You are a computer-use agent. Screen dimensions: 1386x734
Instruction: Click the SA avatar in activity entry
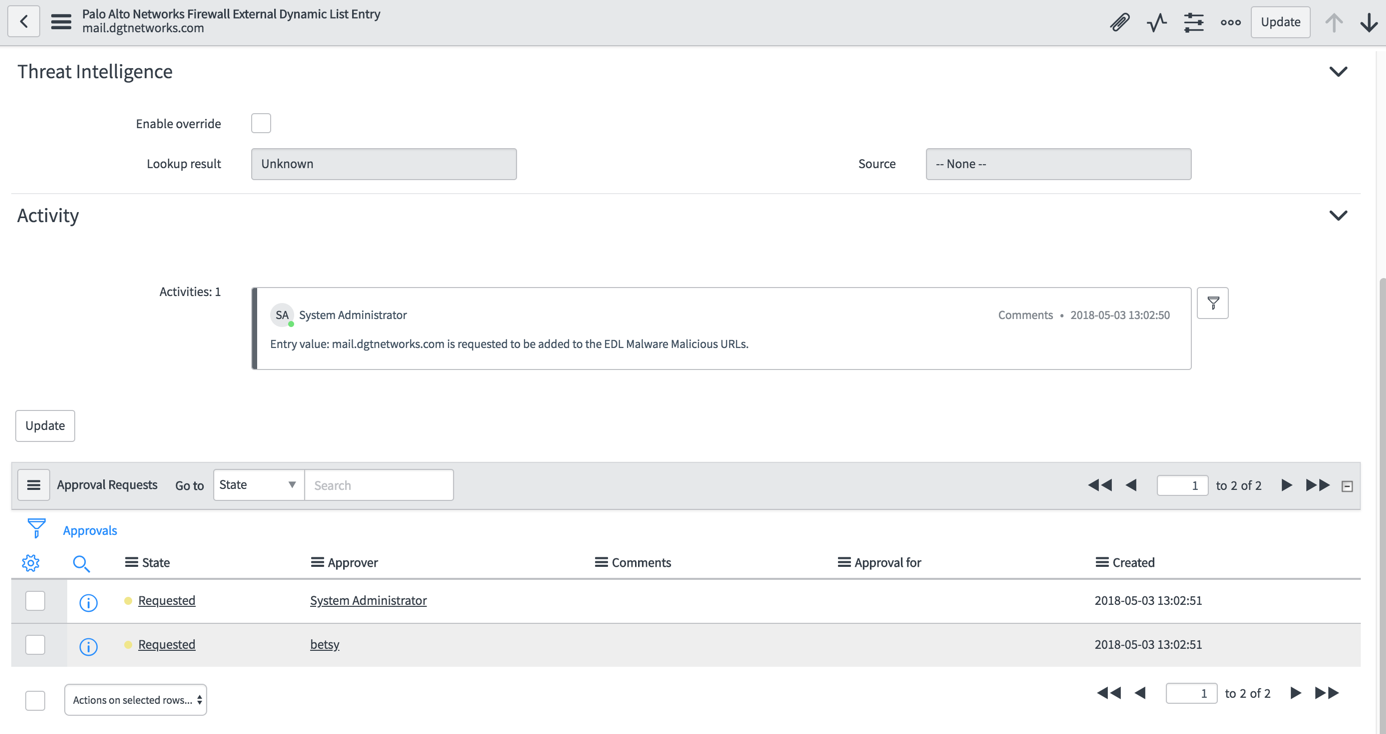pos(282,315)
